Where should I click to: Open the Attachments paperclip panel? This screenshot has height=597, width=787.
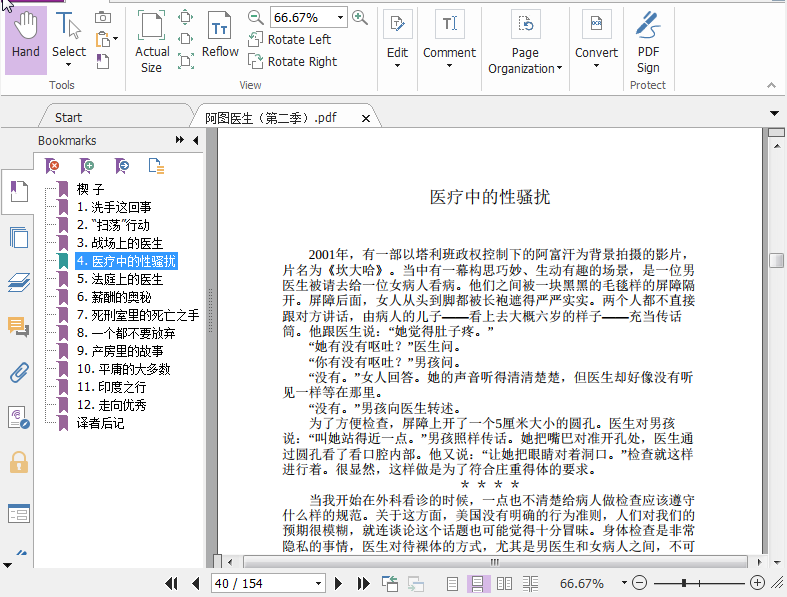coord(17,373)
